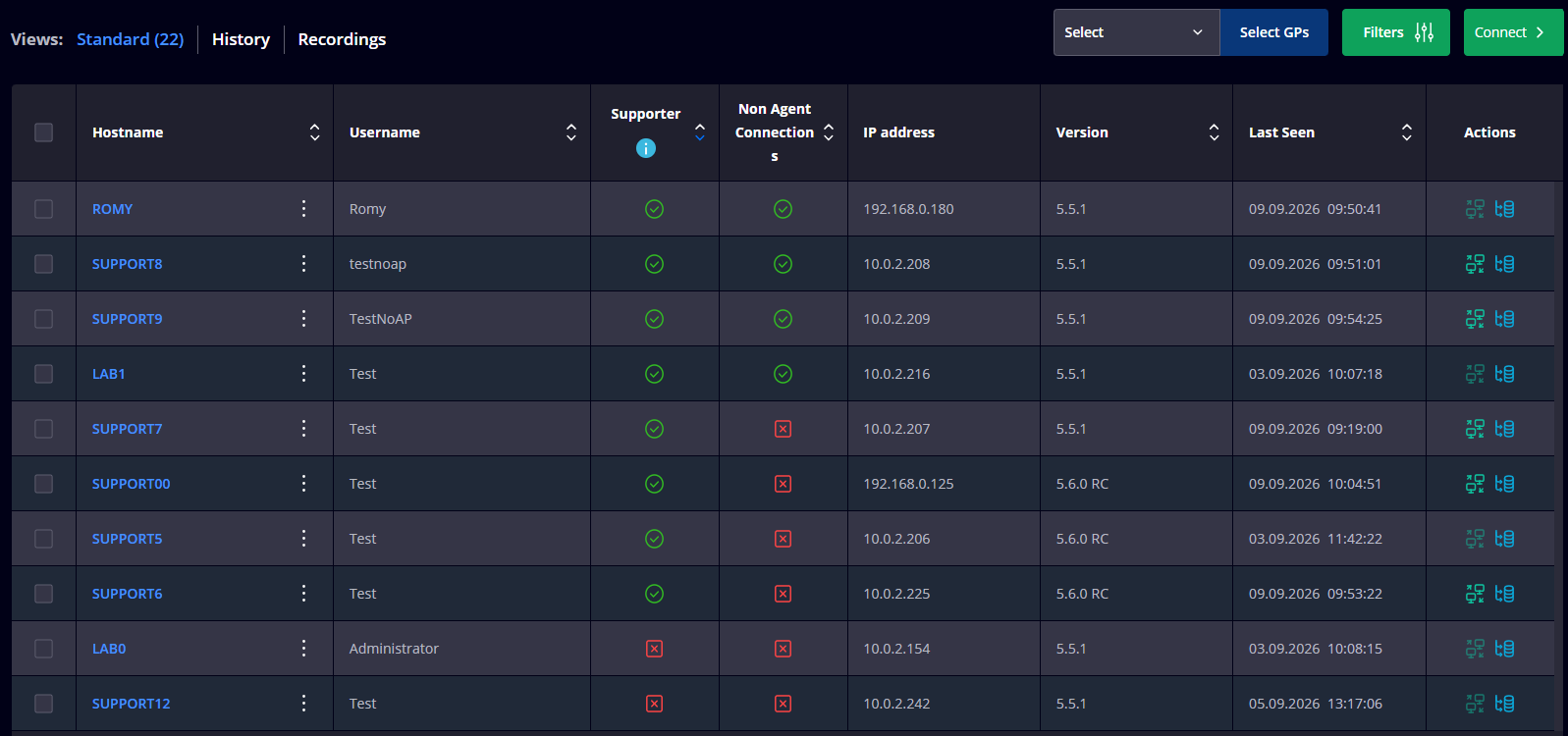
Task: Check the SUPPORT6 row checkbox
Action: (x=43, y=594)
